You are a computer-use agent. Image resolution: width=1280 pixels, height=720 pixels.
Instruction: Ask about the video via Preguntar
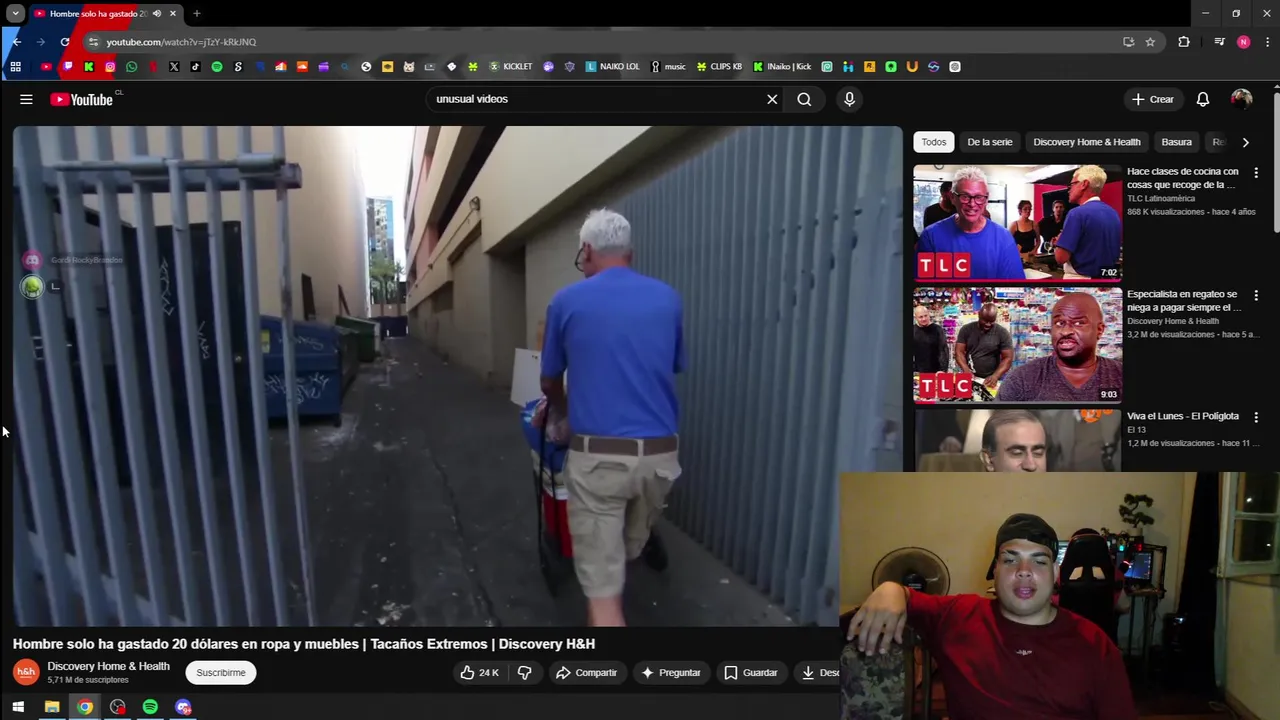pos(670,673)
